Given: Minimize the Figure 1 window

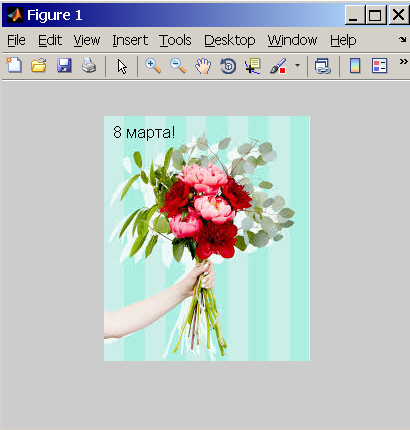Looking at the screenshot, I should 355,15.
